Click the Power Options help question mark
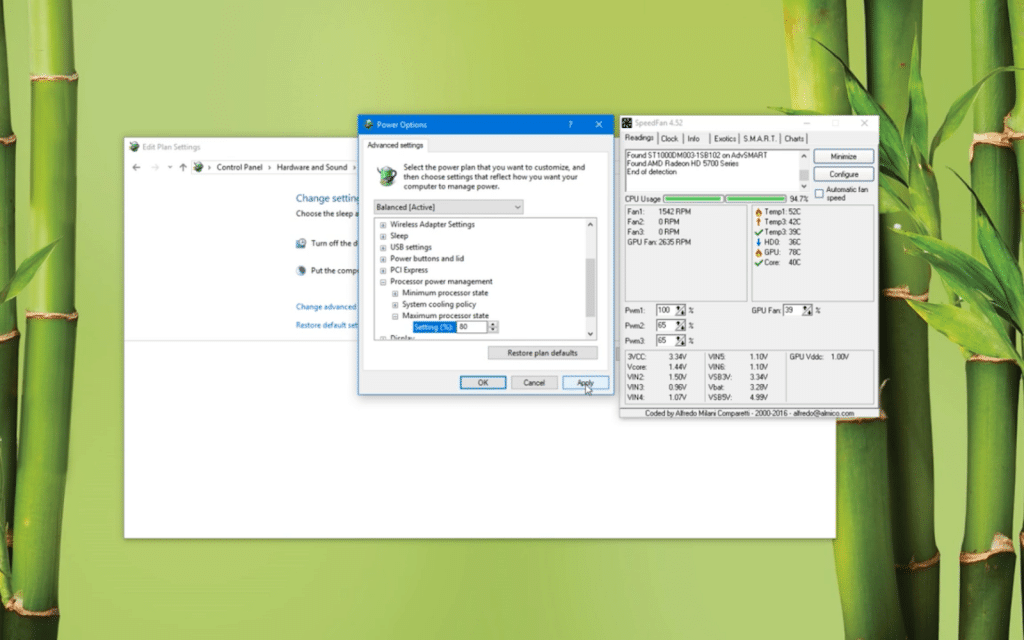This screenshot has height=640, width=1024. [x=571, y=125]
